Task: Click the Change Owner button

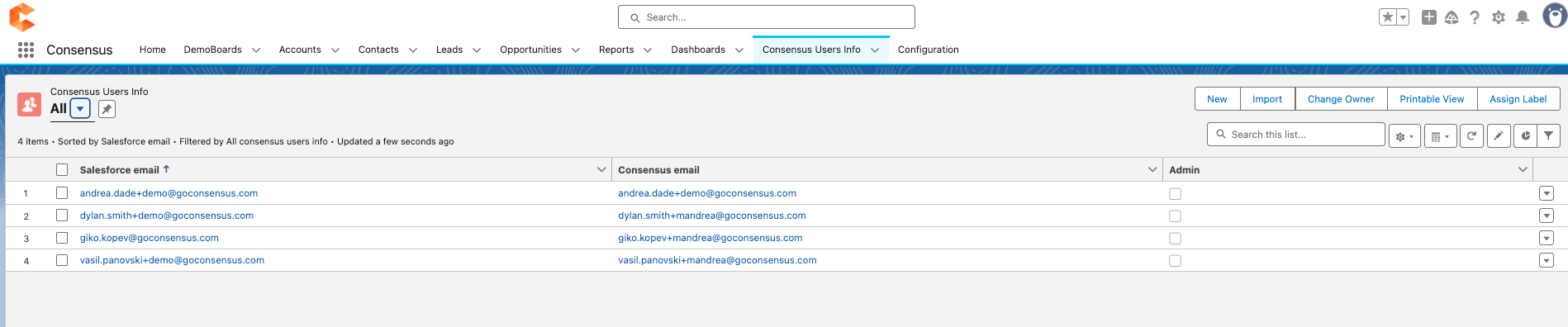Action: [x=1341, y=99]
